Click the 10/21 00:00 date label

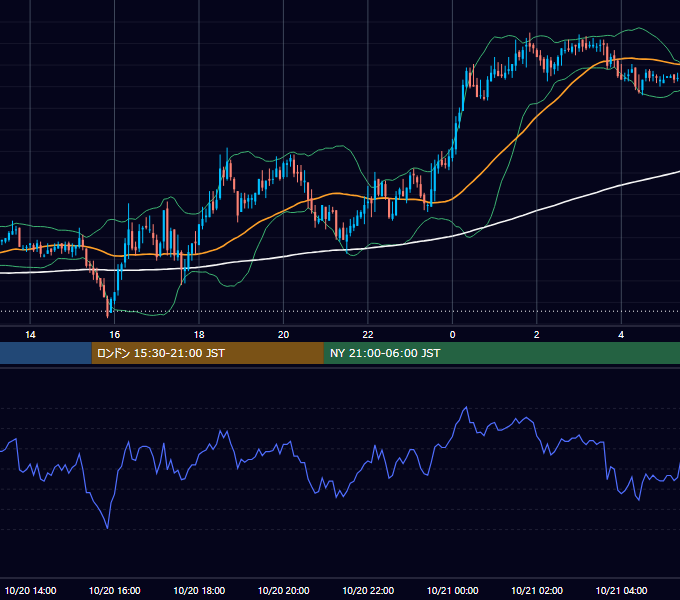[452, 590]
